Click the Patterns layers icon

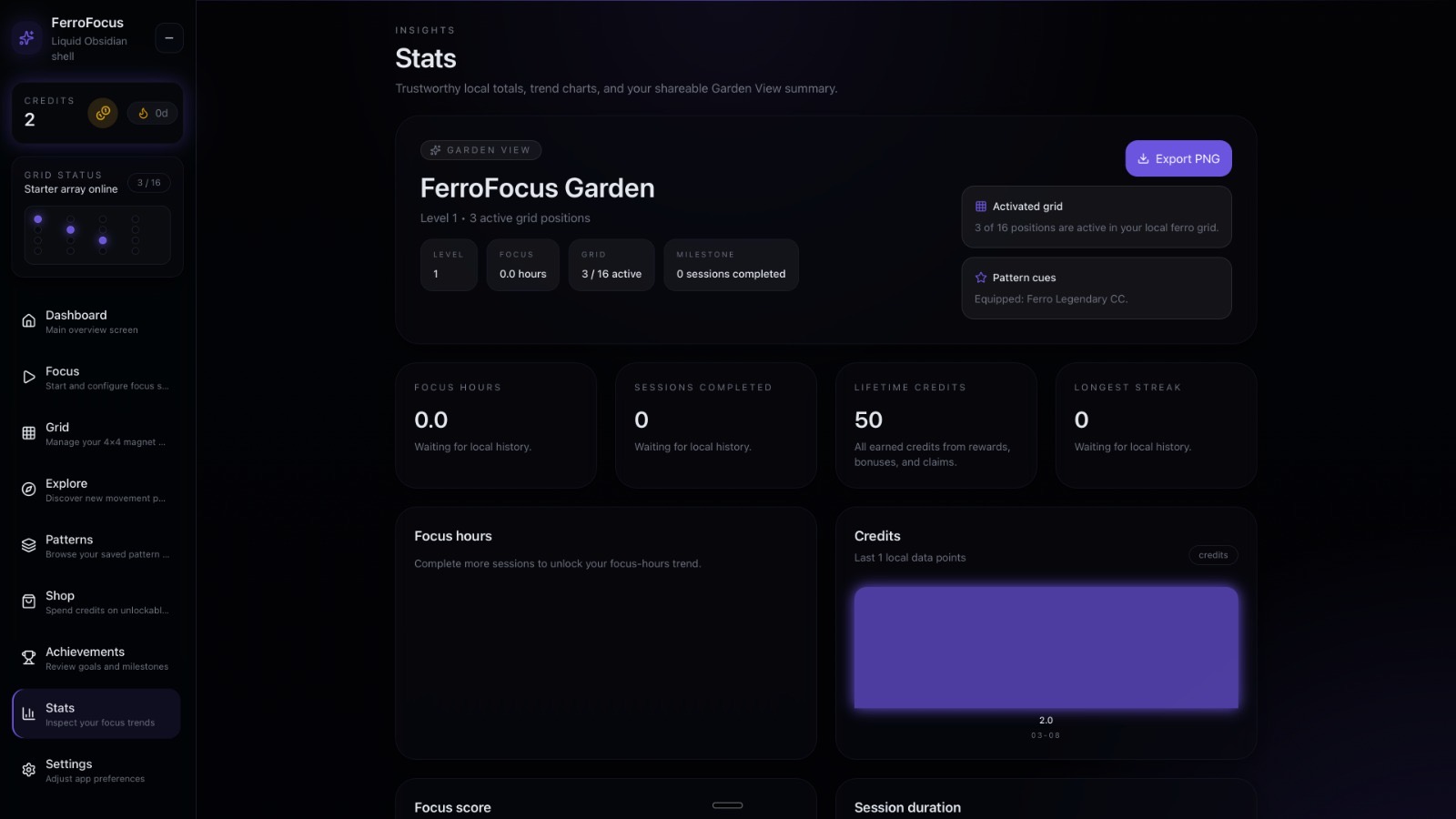point(29,546)
